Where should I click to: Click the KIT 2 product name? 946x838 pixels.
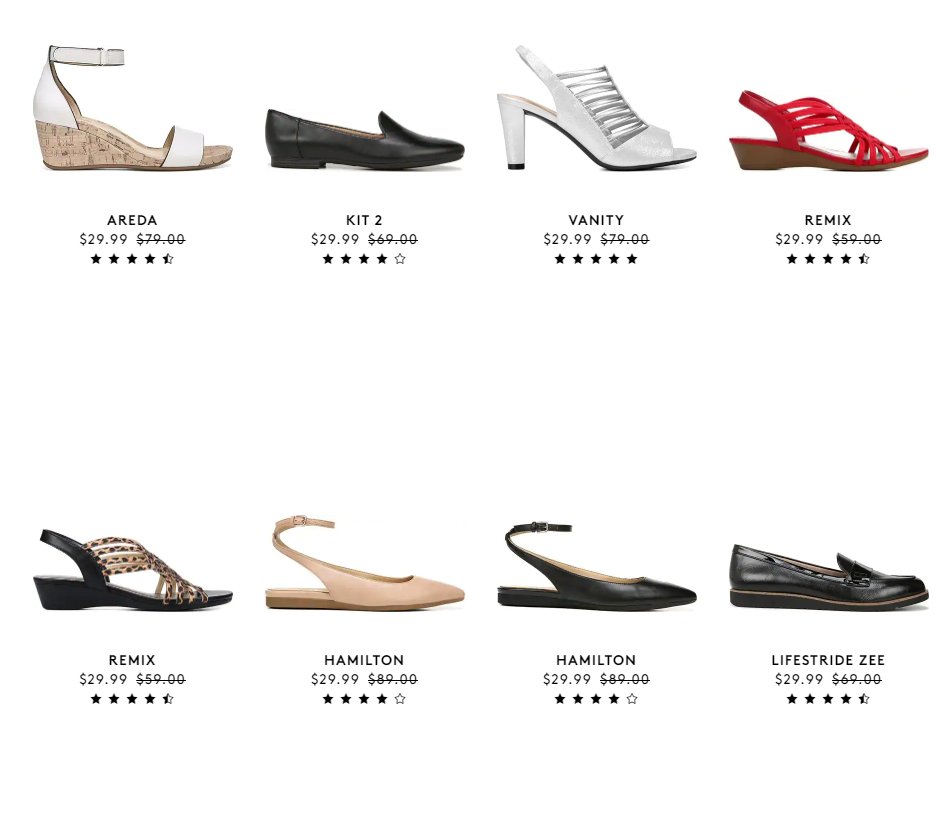364,220
